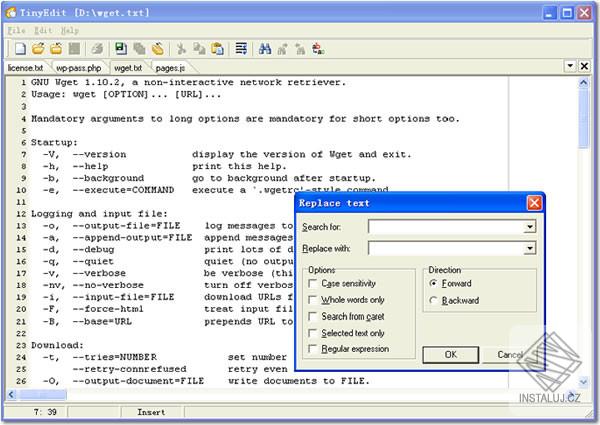Click the Paste clipboard icon
Viewport: 600px width, 425px height.
[216, 48]
